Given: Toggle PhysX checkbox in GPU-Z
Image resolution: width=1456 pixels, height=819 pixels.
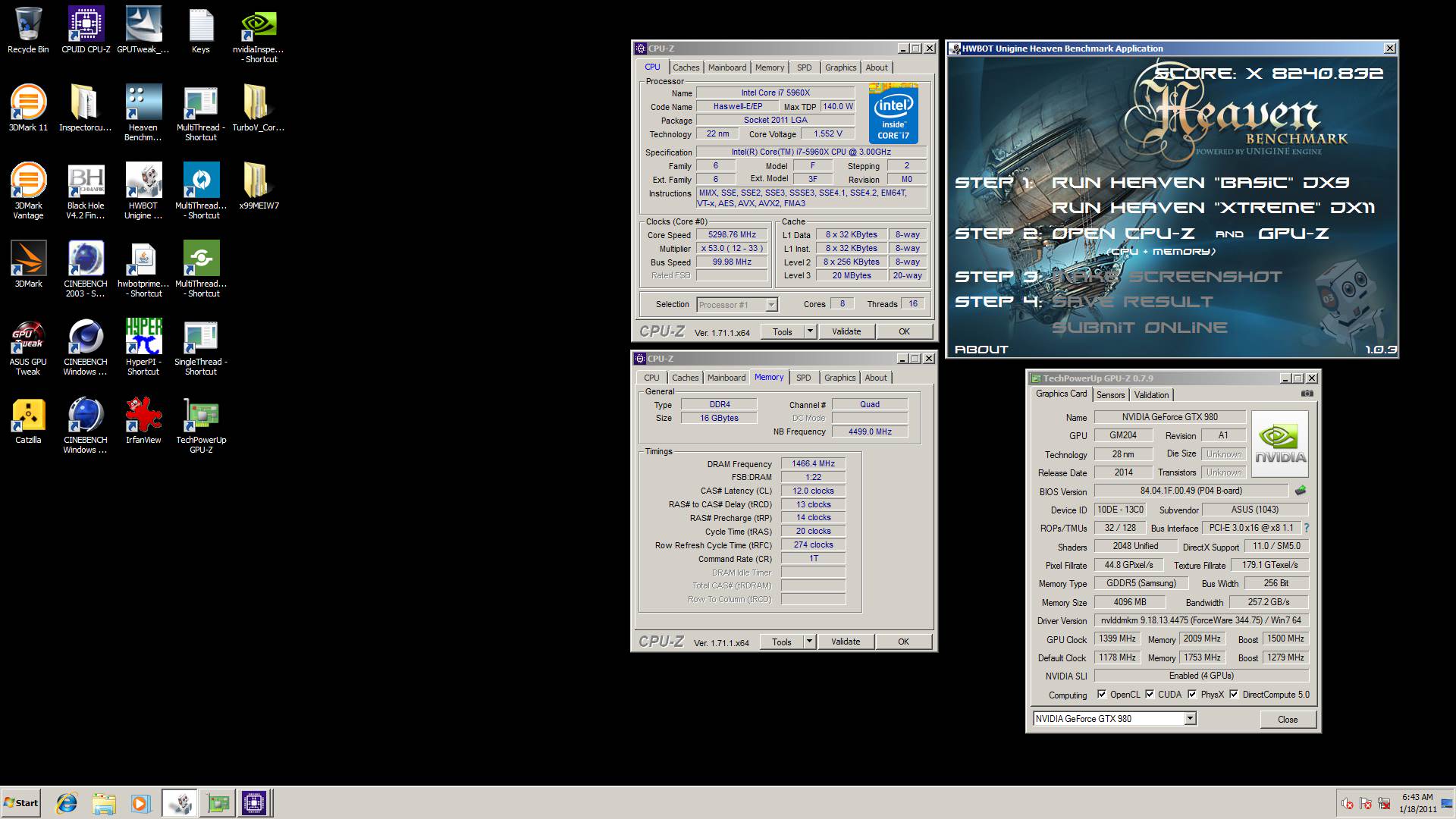Looking at the screenshot, I should 1192,695.
